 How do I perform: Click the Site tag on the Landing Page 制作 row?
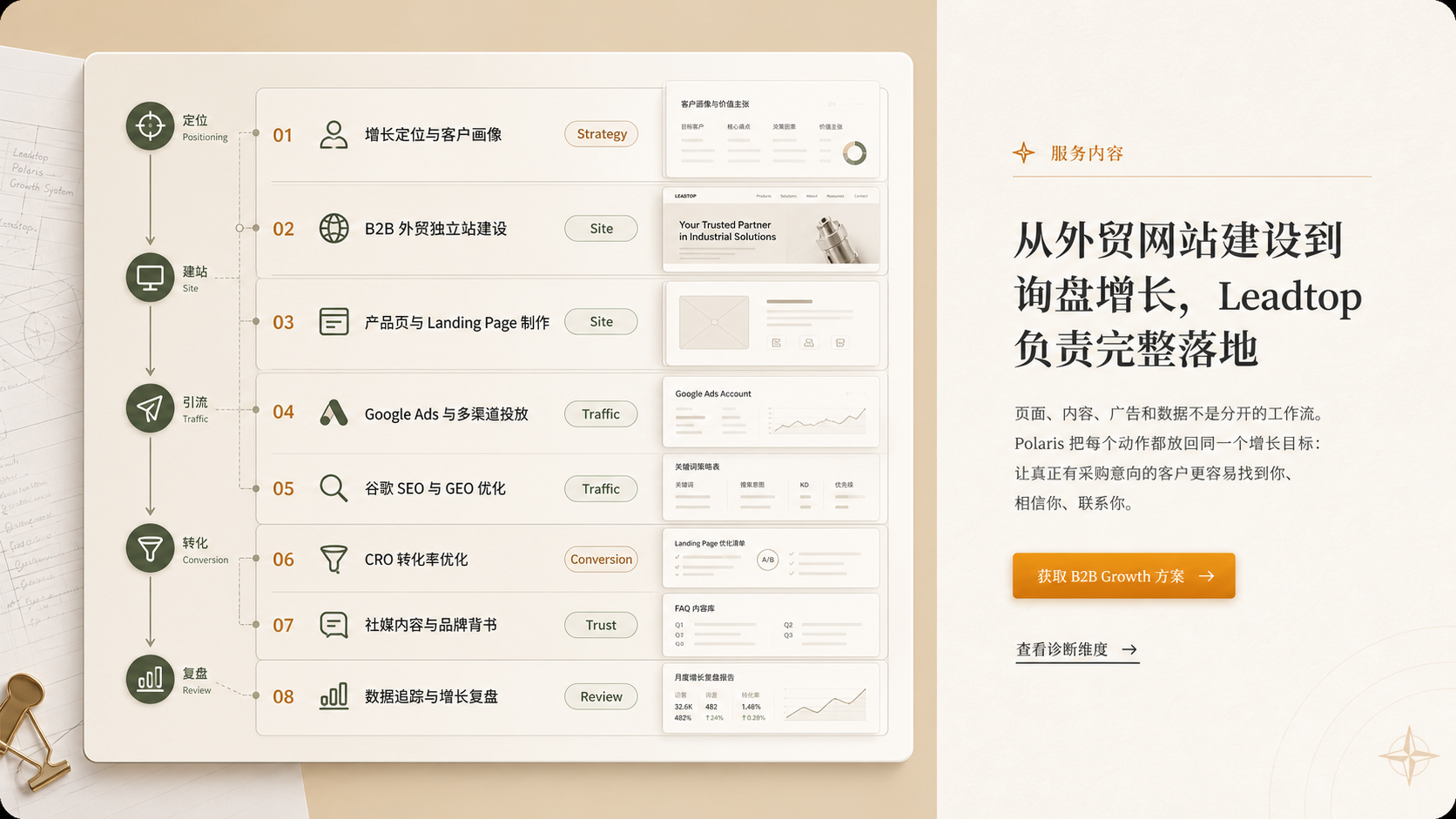601,321
